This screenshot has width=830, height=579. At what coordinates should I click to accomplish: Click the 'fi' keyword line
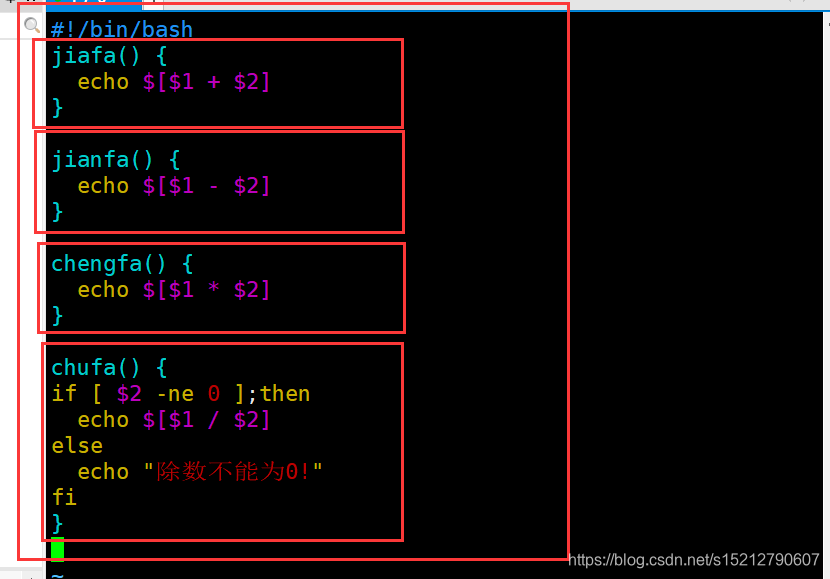(64, 497)
